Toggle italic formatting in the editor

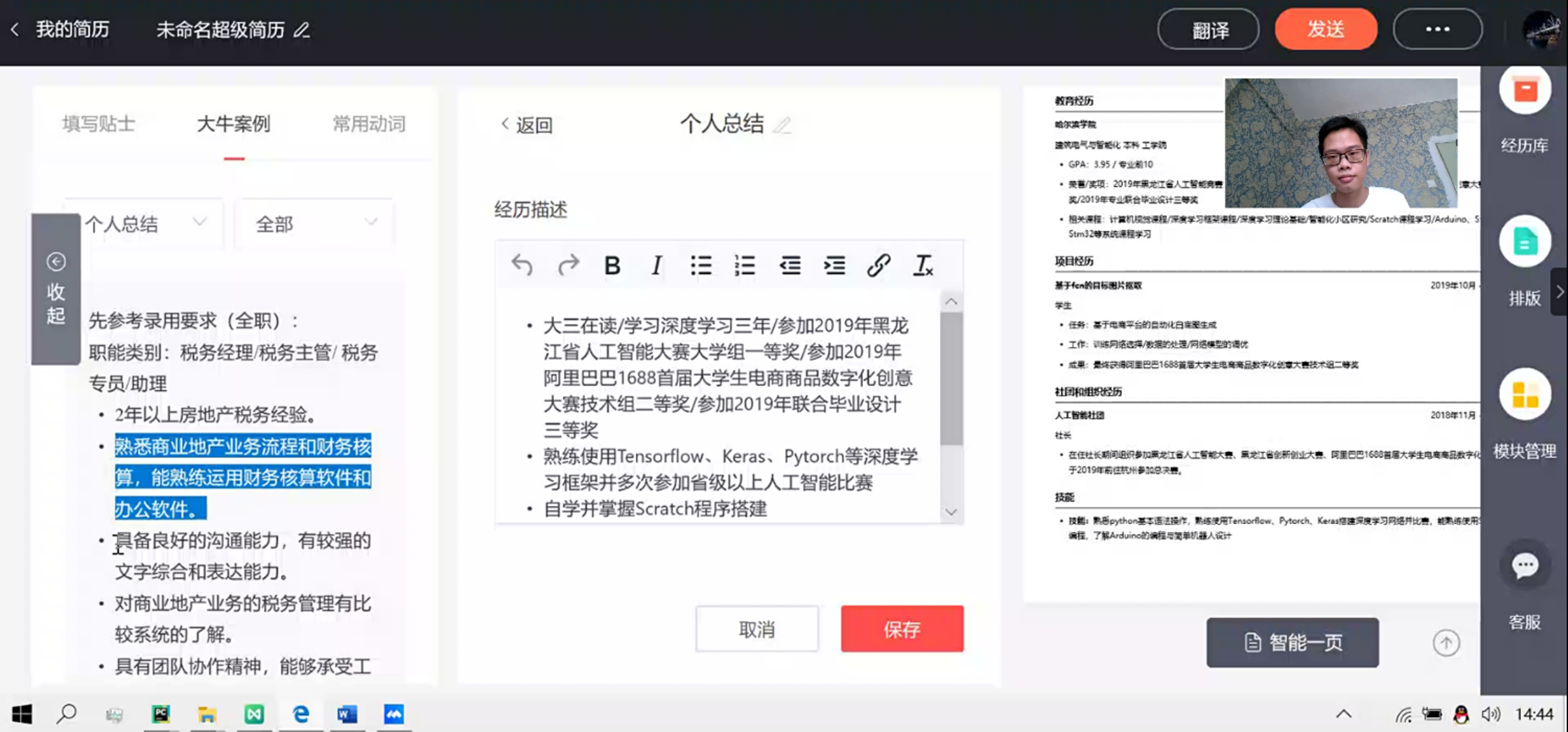[657, 265]
